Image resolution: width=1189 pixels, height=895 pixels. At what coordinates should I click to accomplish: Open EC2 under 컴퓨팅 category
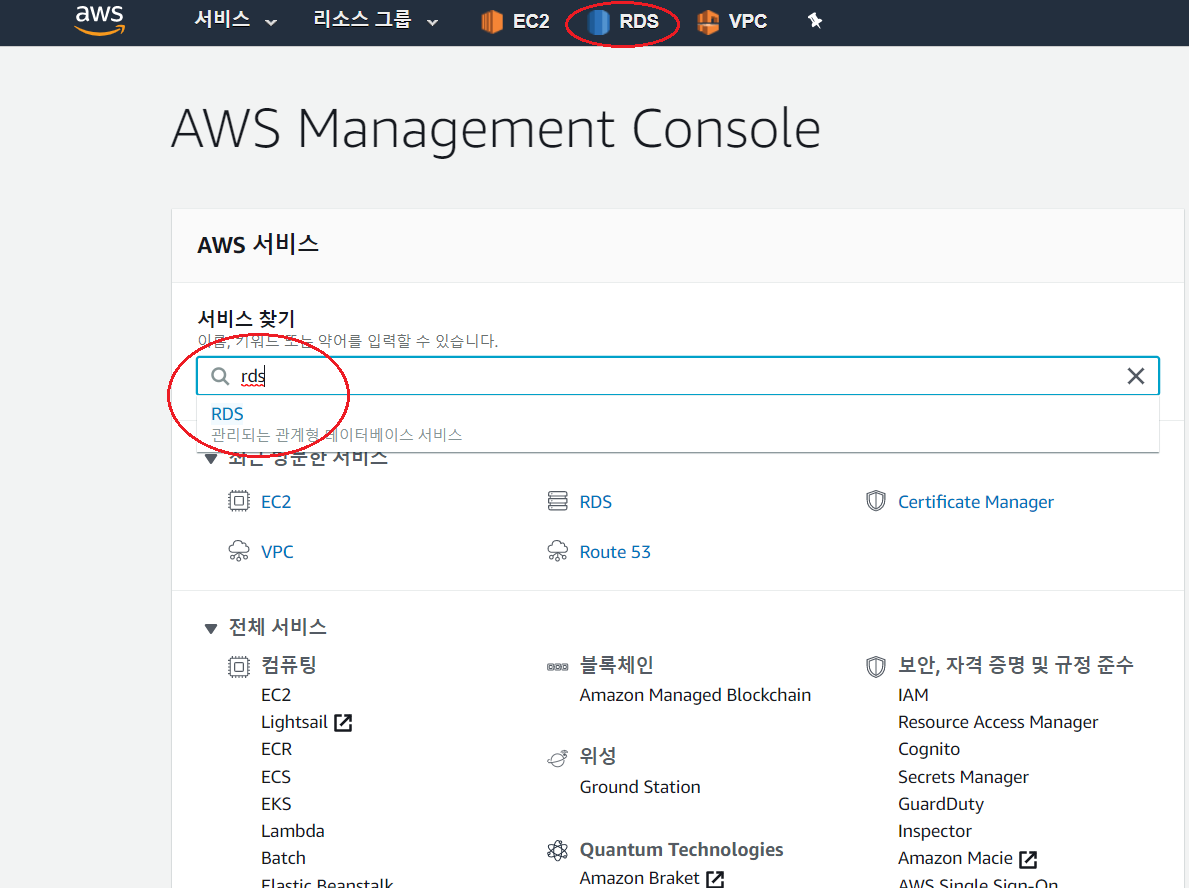pyautogui.click(x=276, y=696)
